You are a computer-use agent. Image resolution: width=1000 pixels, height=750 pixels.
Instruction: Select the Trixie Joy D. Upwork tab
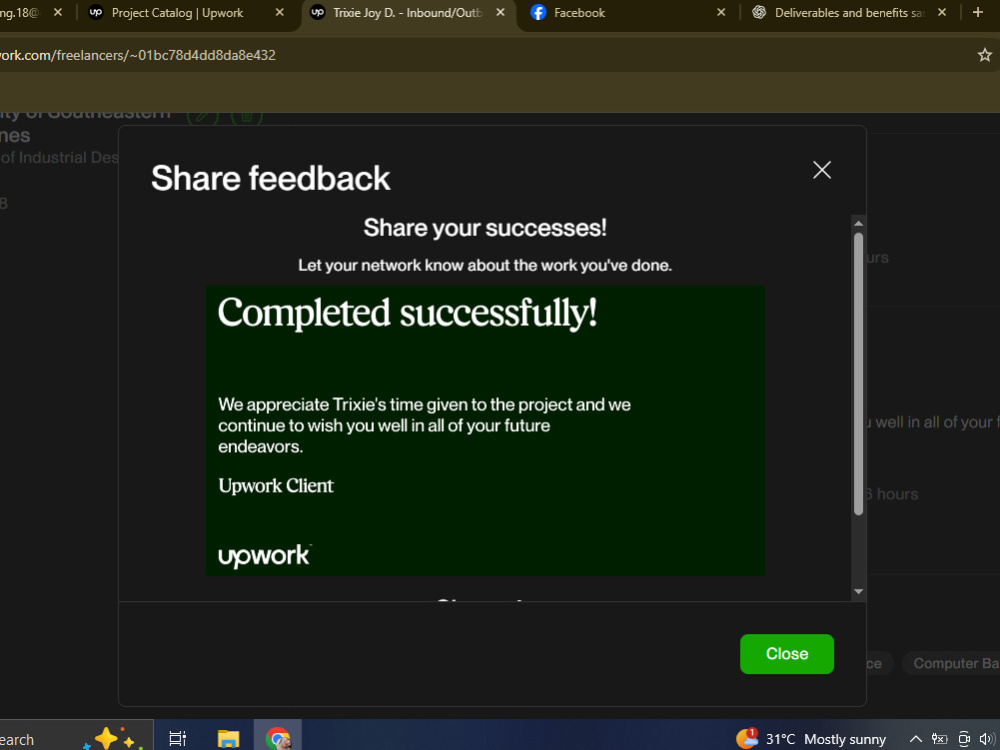[408, 13]
